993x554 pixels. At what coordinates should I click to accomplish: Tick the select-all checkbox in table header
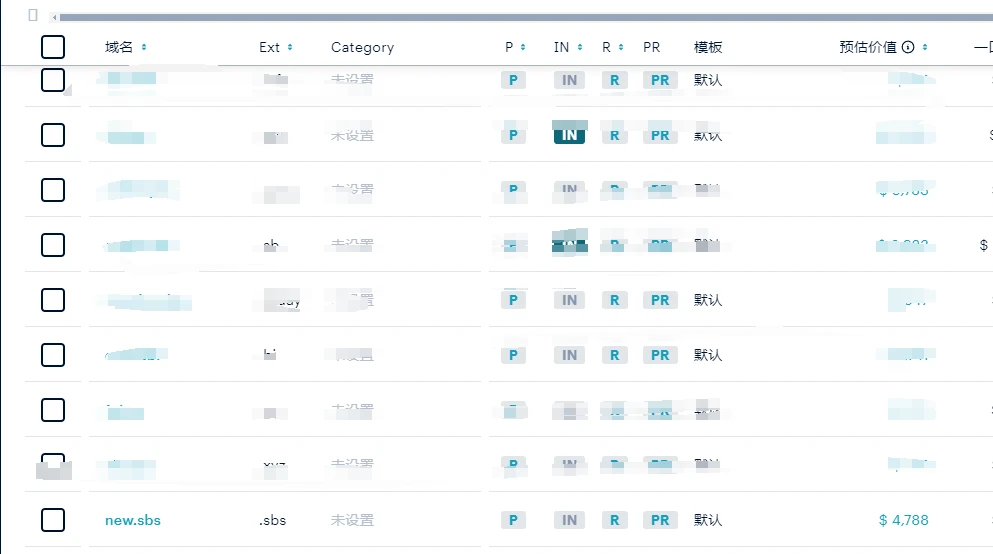pos(53,47)
